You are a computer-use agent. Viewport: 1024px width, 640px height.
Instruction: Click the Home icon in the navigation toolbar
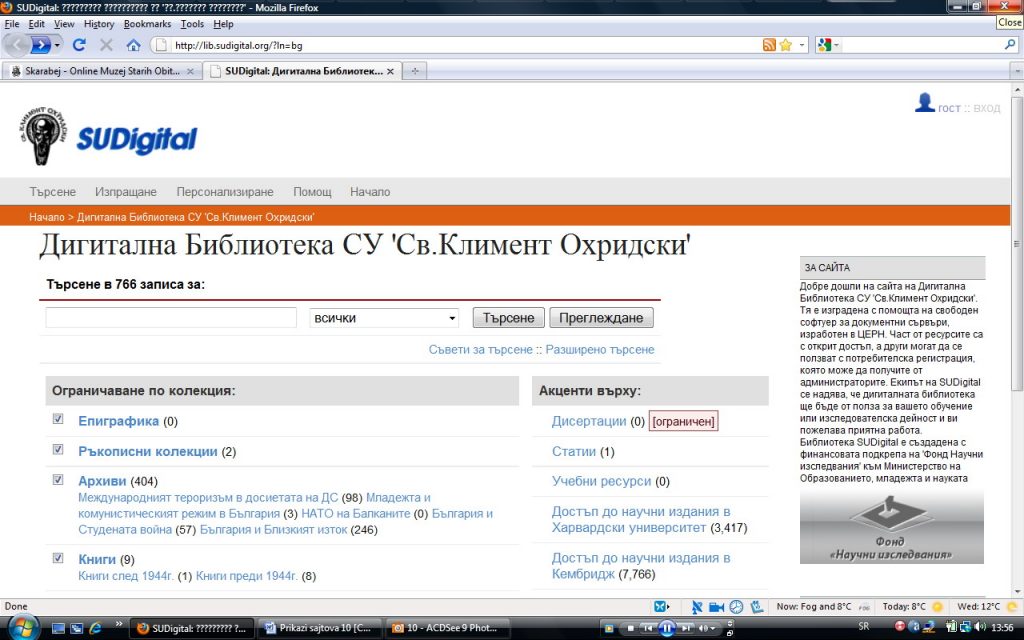coord(133,45)
